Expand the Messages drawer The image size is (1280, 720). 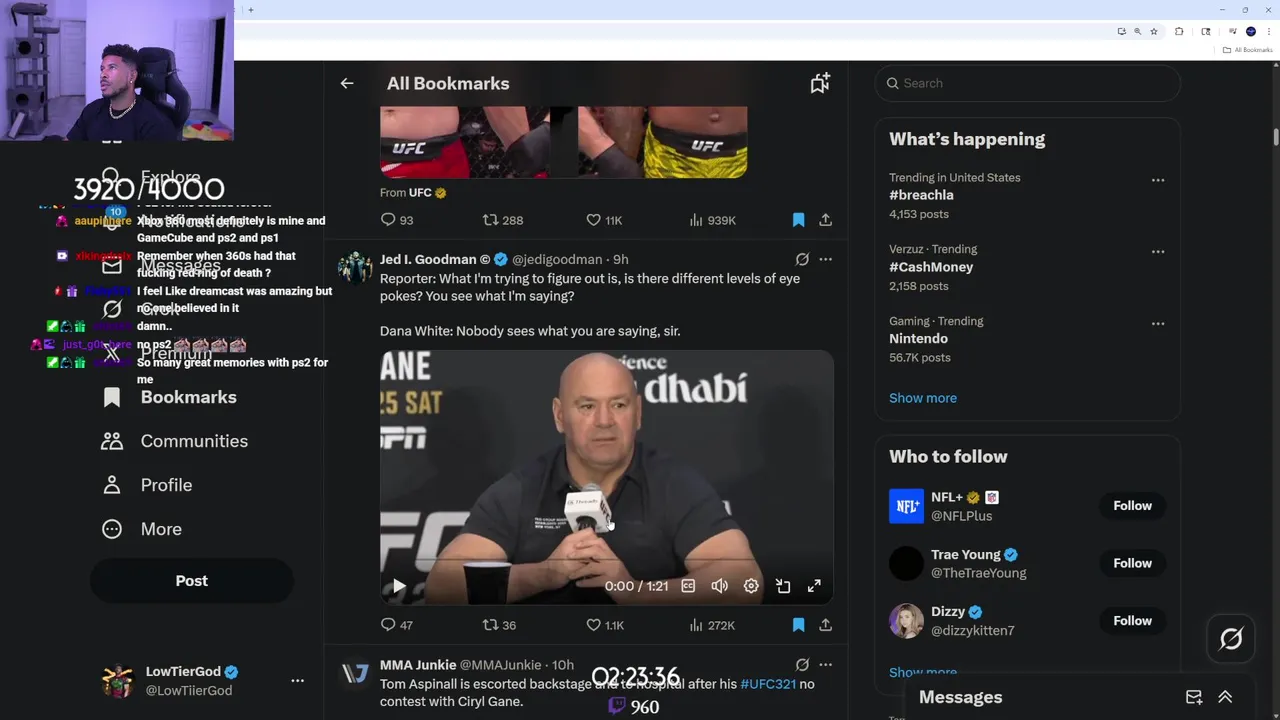1225,697
